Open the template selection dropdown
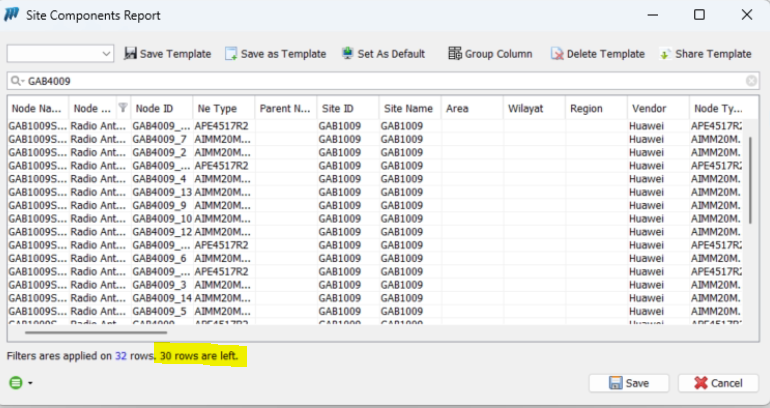The image size is (770, 408). click(107, 54)
